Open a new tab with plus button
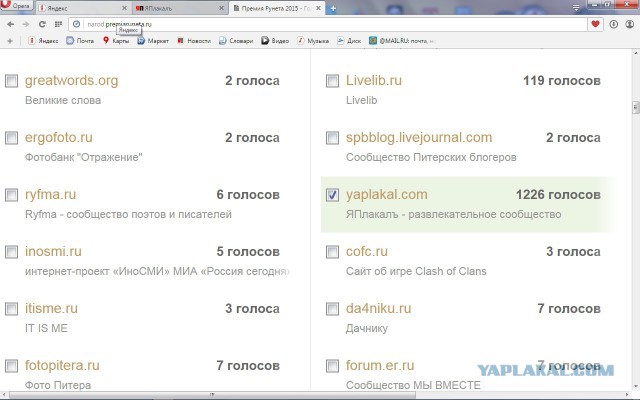Screen dimensions: 640x400 [x=333, y=8]
